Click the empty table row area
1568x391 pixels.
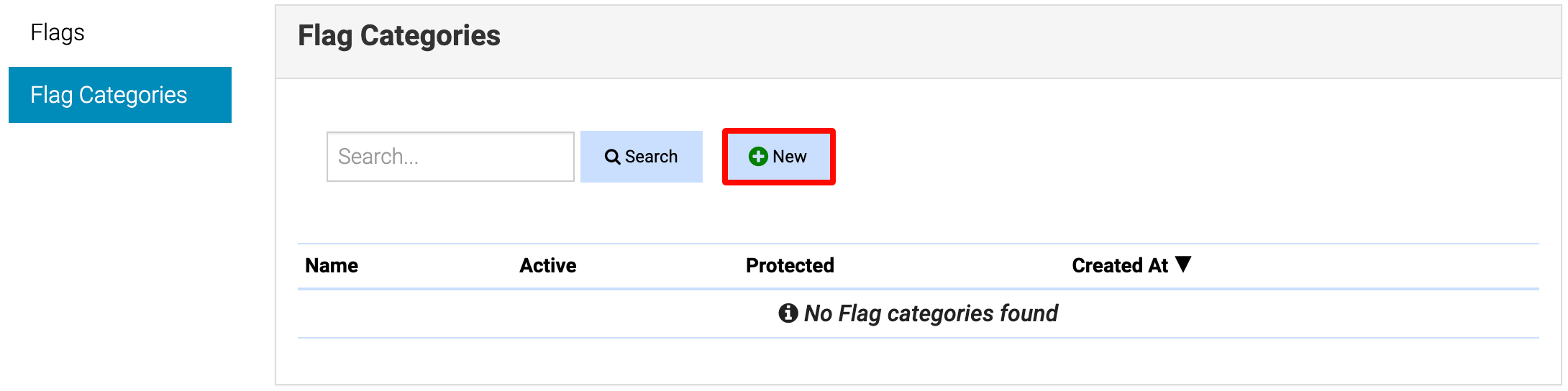click(919, 314)
